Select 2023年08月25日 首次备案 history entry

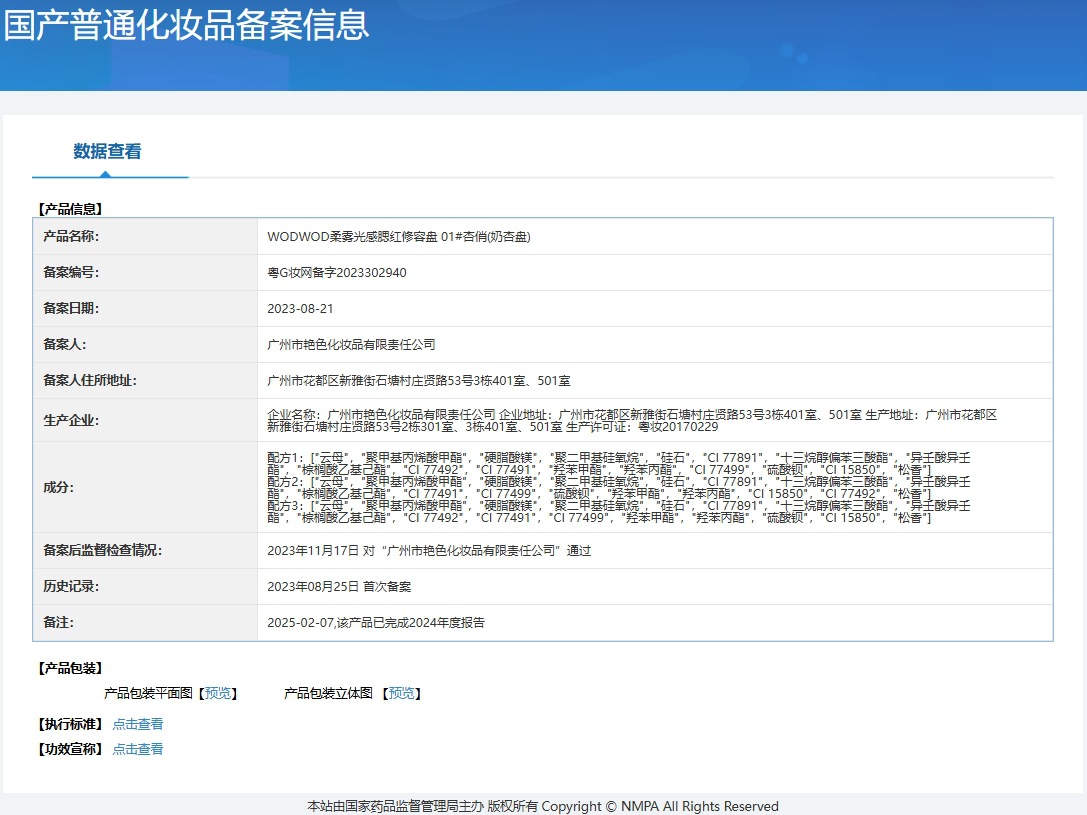click(x=339, y=587)
